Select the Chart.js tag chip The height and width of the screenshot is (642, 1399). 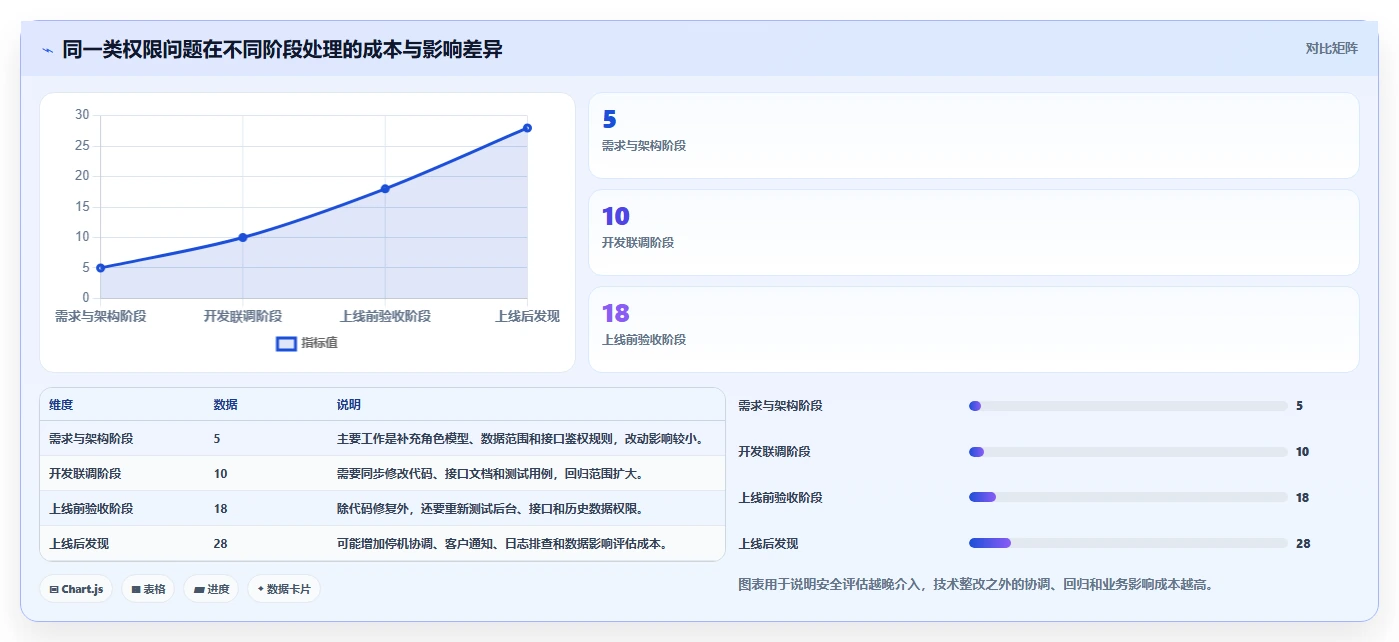(76, 589)
